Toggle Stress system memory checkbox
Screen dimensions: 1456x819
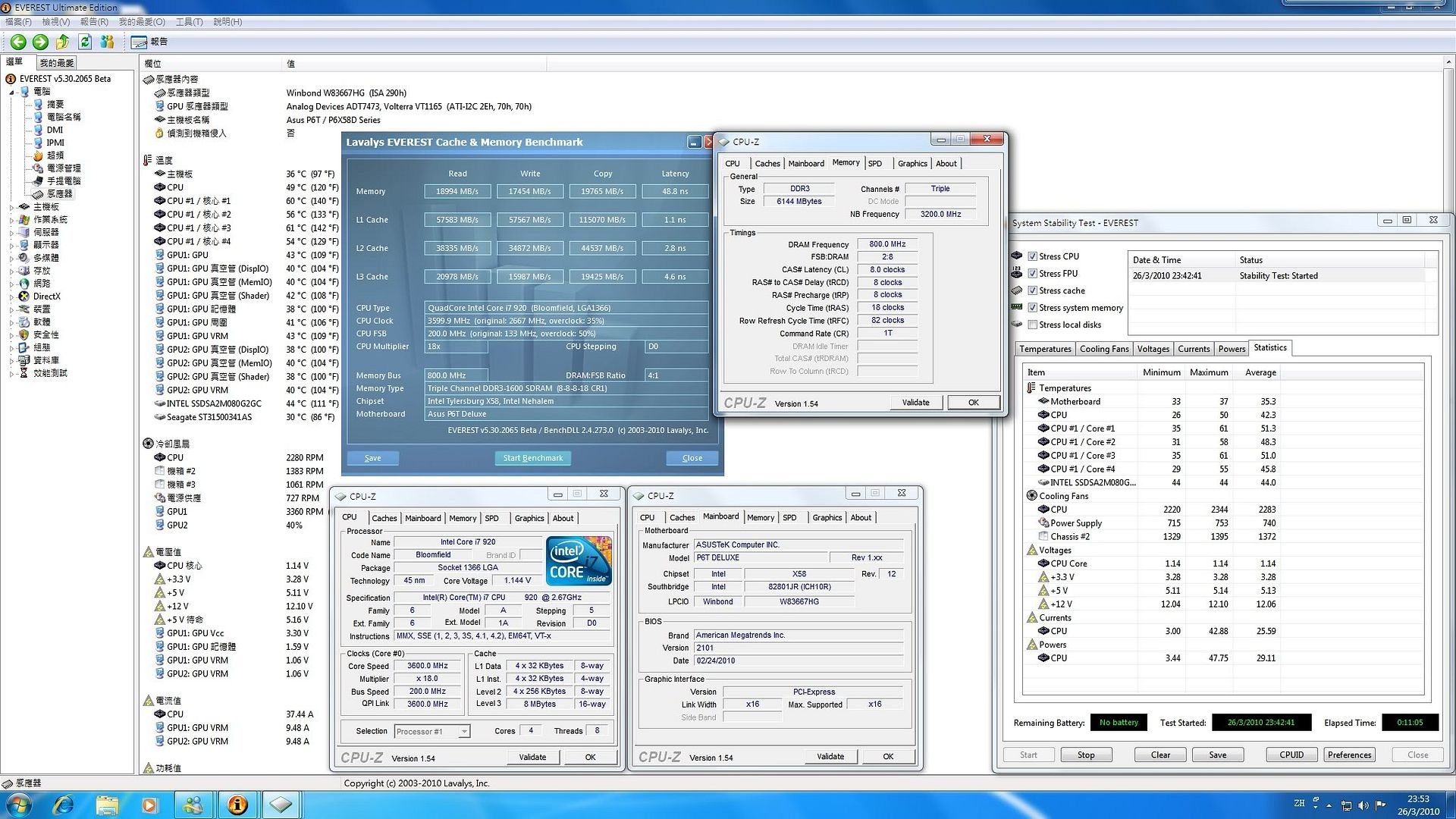pyautogui.click(x=1032, y=308)
